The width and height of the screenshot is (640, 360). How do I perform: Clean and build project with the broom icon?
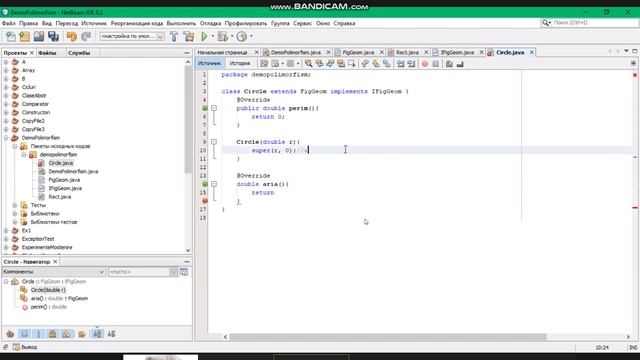189,37
